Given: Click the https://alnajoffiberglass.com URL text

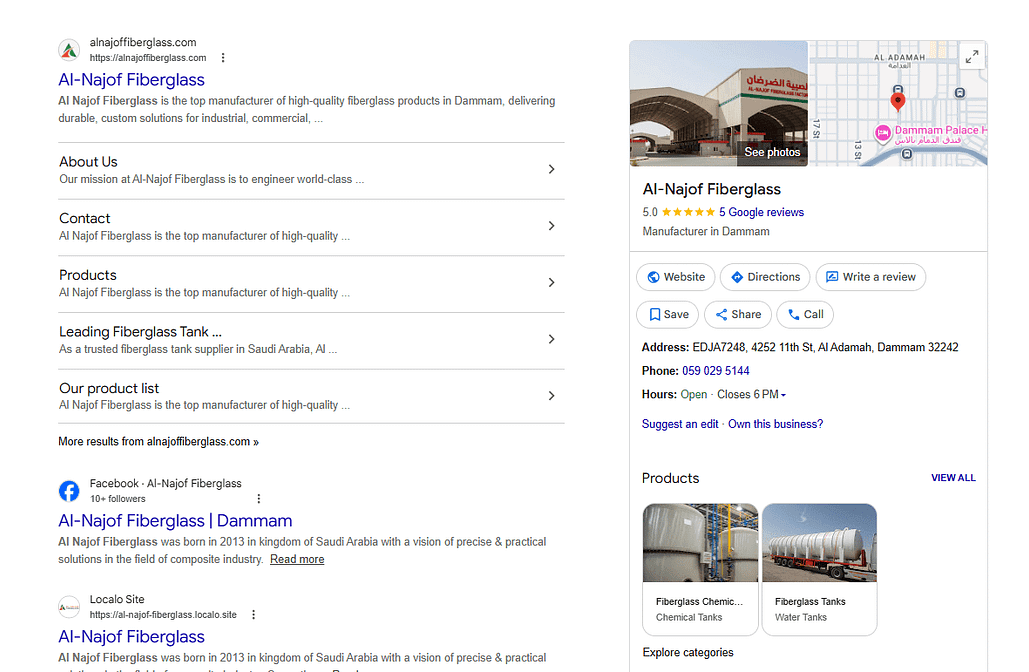Looking at the screenshot, I should click(148, 58).
